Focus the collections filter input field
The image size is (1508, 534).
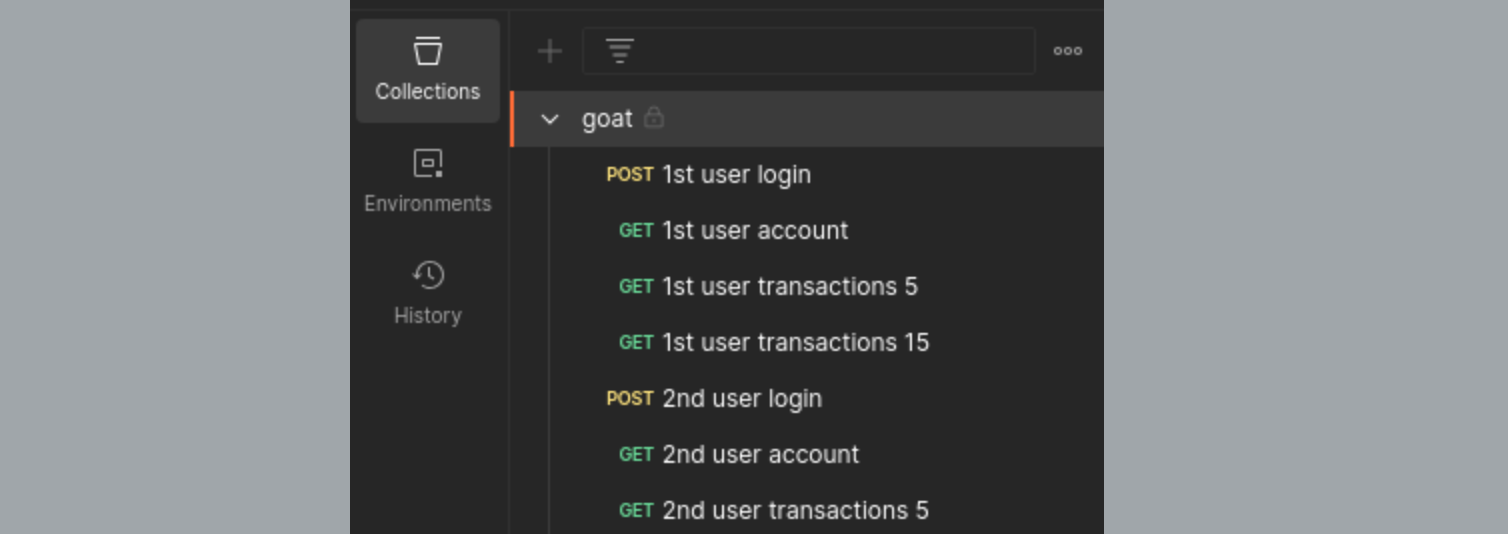830,51
